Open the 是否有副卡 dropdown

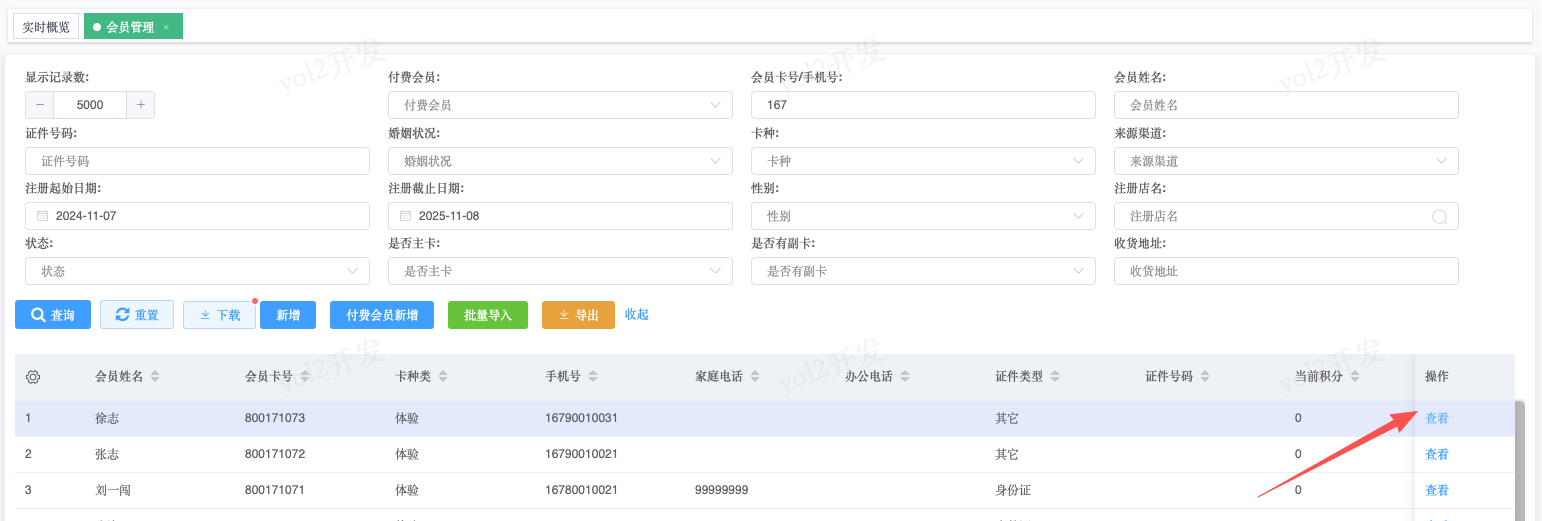(x=923, y=271)
